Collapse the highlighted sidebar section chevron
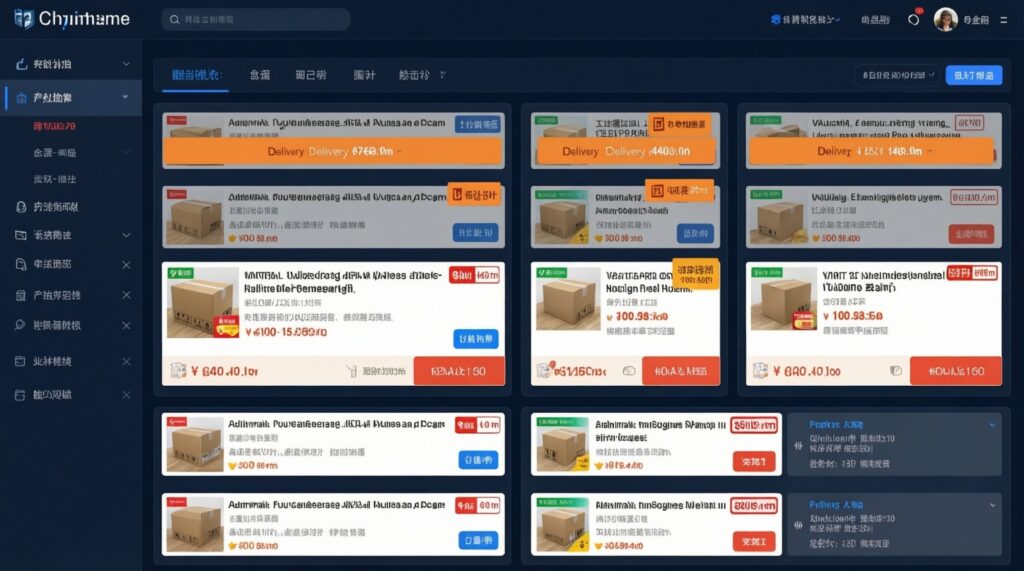 coord(125,97)
